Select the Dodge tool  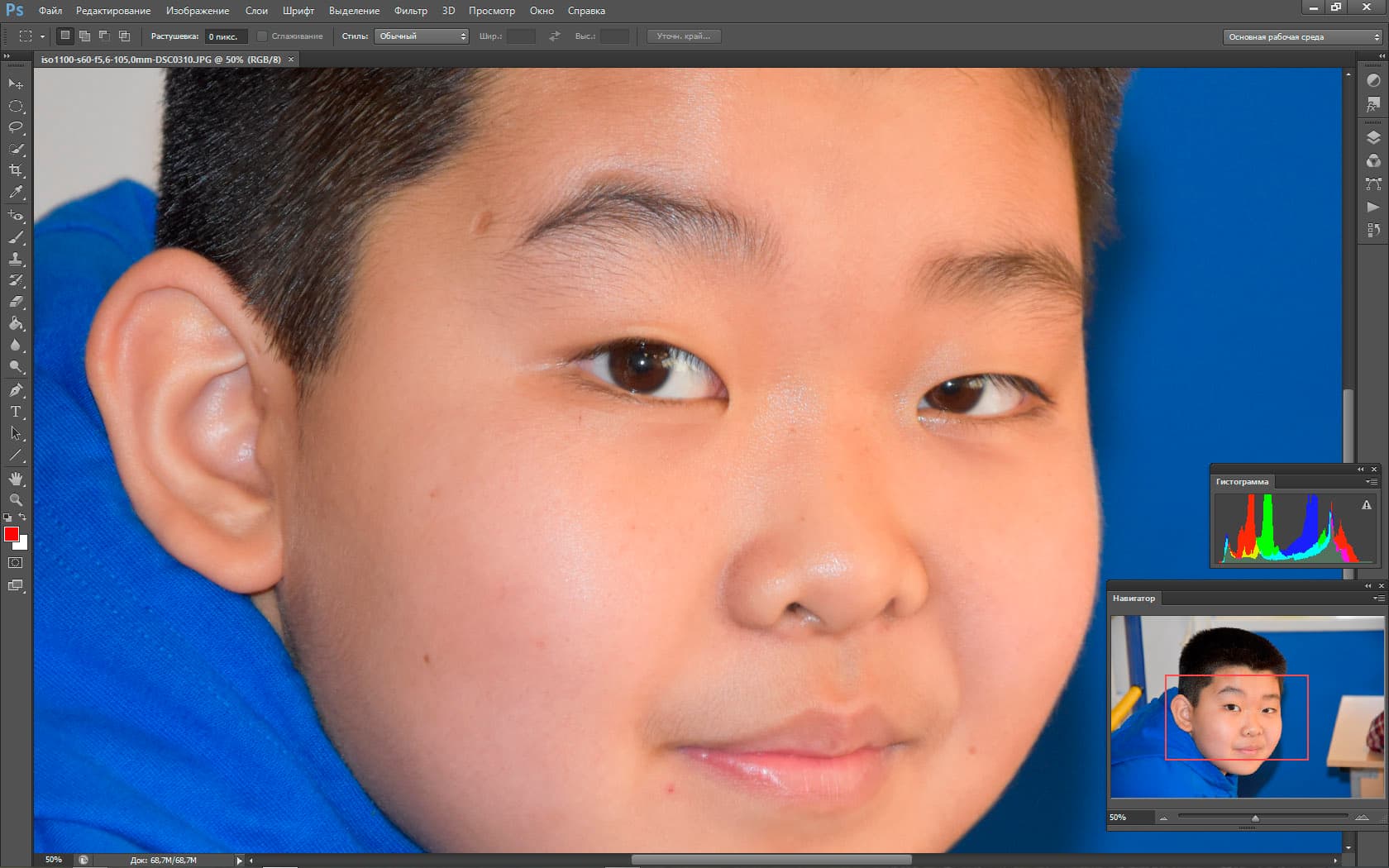pos(16,366)
